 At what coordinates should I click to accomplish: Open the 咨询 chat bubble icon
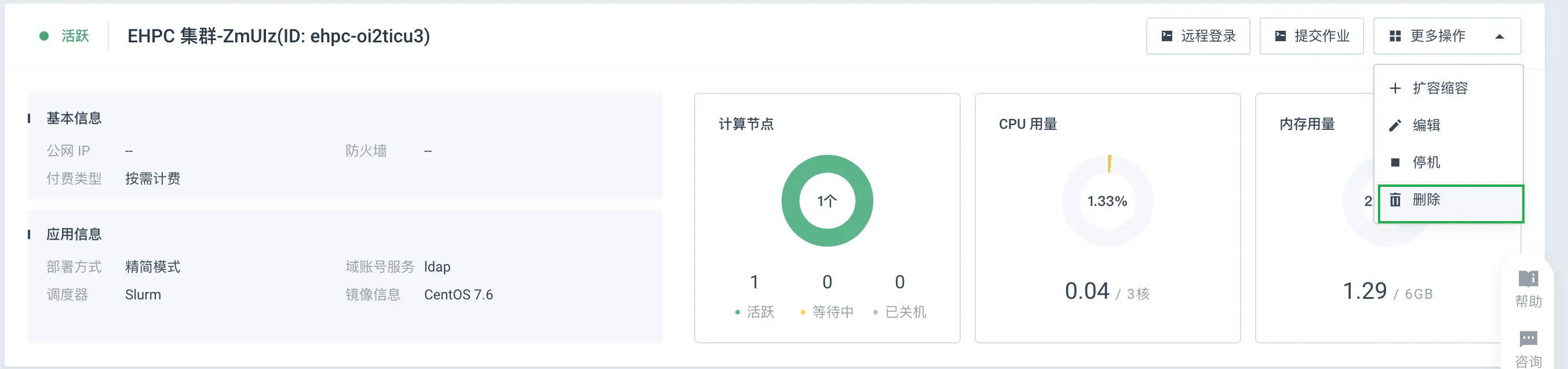[1528, 338]
